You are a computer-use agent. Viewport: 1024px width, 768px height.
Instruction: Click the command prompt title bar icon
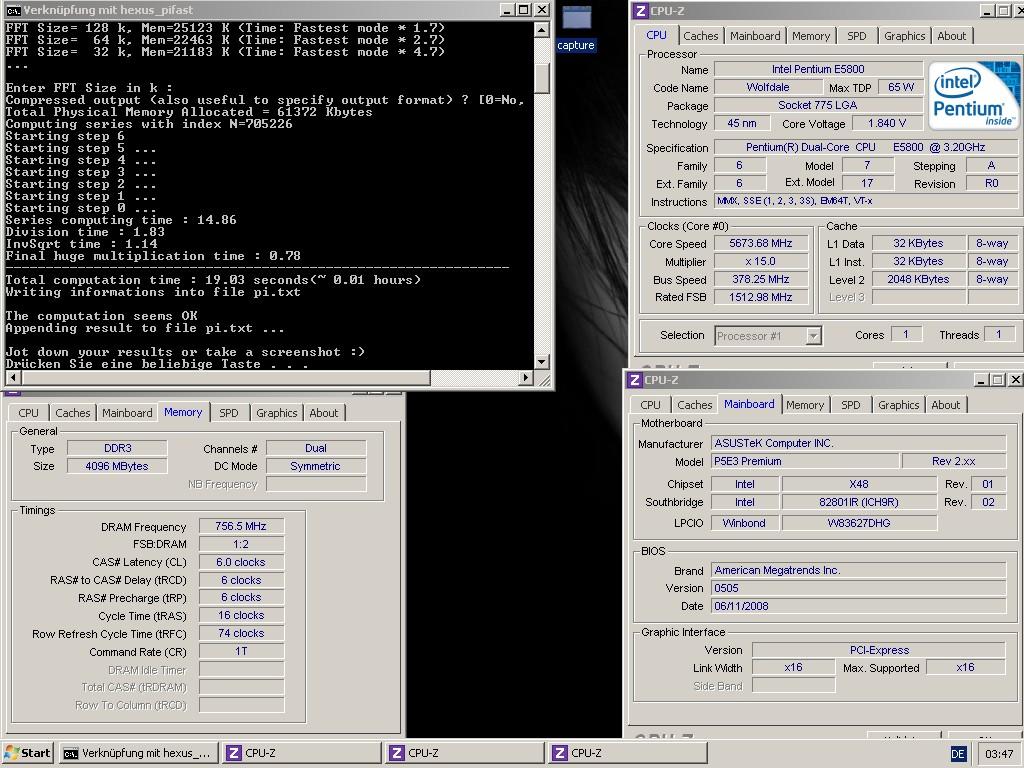(x=13, y=10)
